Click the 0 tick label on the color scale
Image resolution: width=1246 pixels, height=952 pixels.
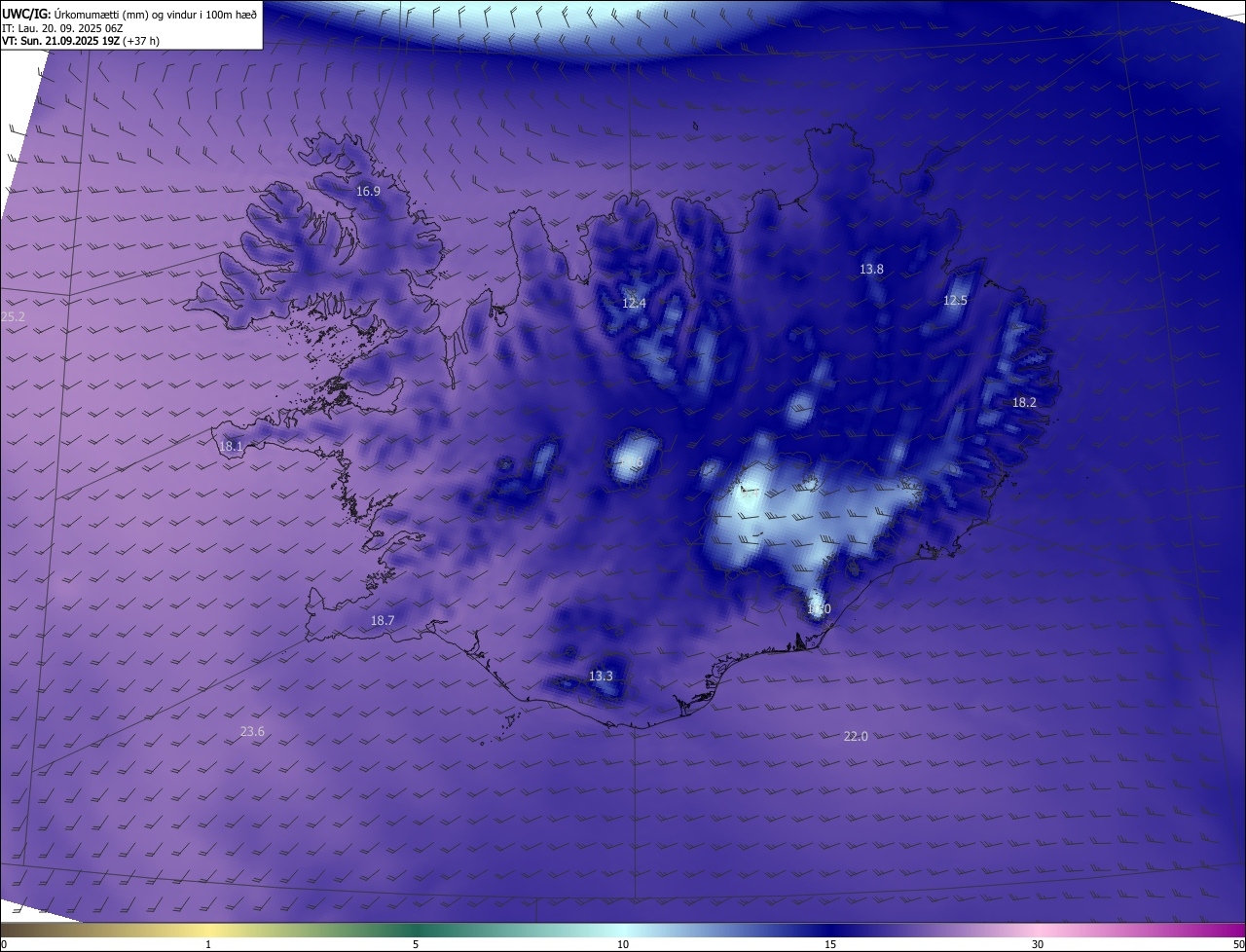(x=4, y=944)
